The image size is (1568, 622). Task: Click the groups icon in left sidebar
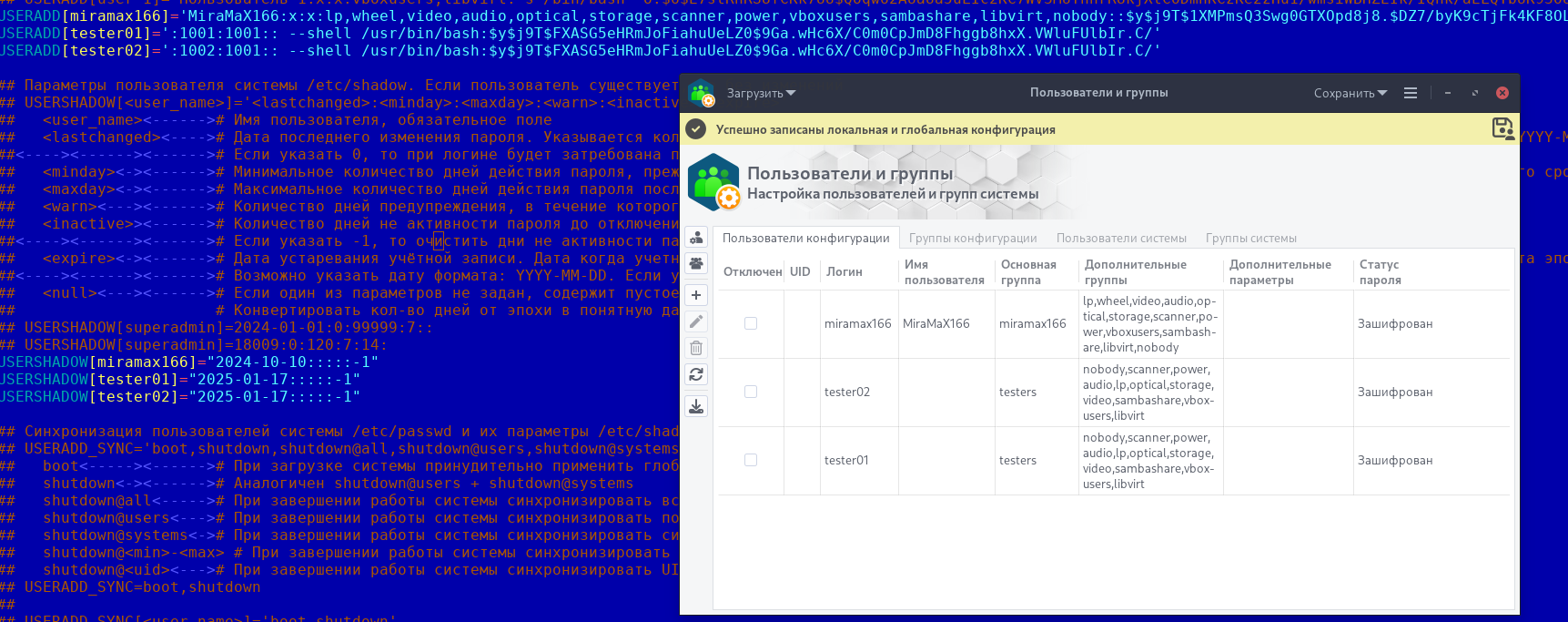(696, 263)
